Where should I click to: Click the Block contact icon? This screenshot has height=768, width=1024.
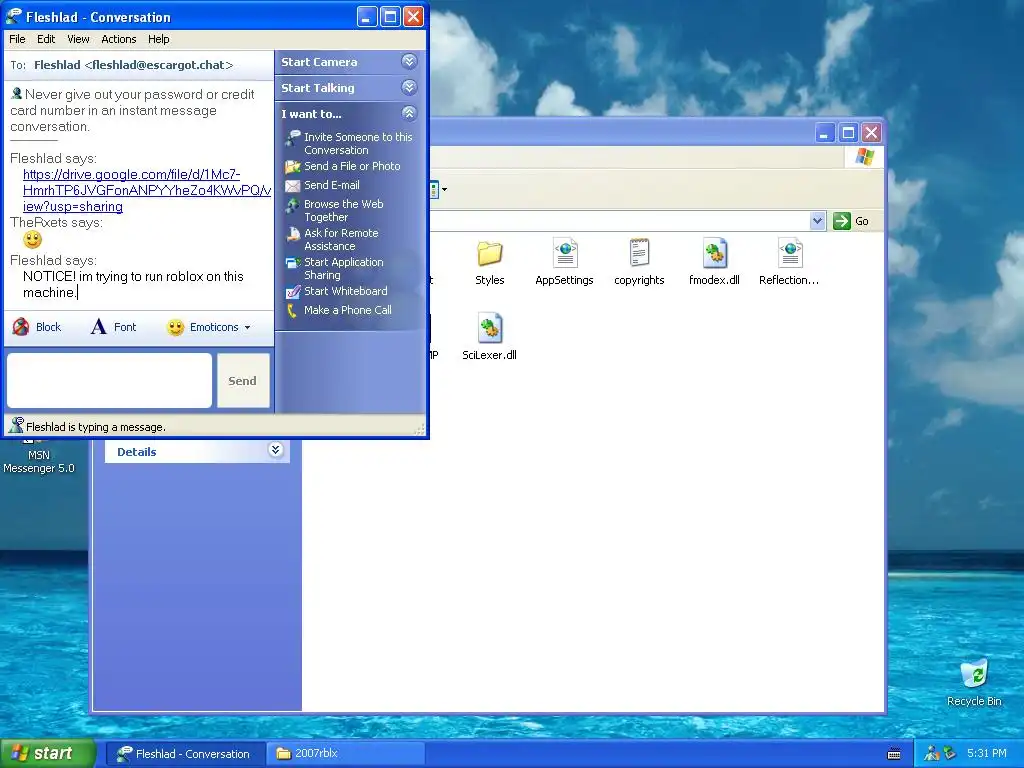[21, 327]
